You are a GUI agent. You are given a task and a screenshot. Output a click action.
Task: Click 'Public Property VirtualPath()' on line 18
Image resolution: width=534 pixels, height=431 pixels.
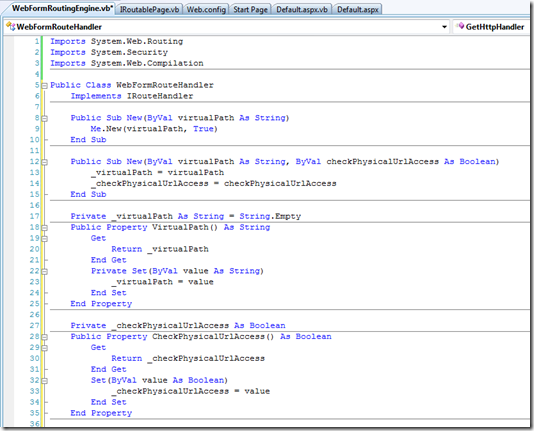[x=144, y=227]
